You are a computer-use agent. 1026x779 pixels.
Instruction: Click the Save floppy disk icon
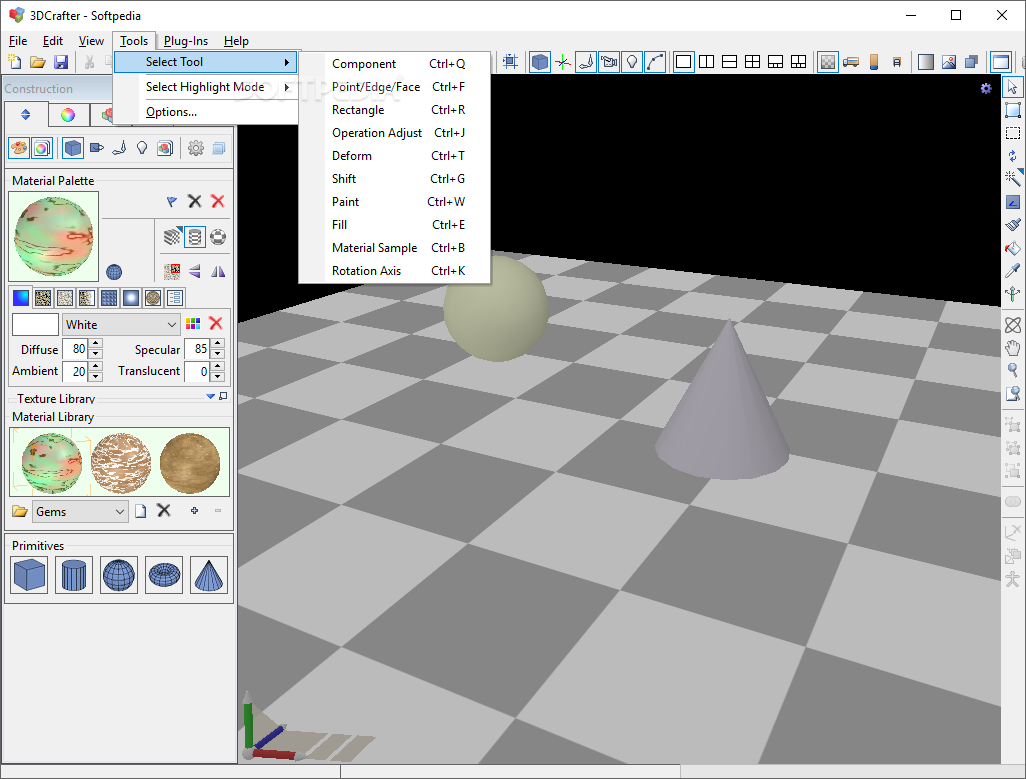point(61,62)
